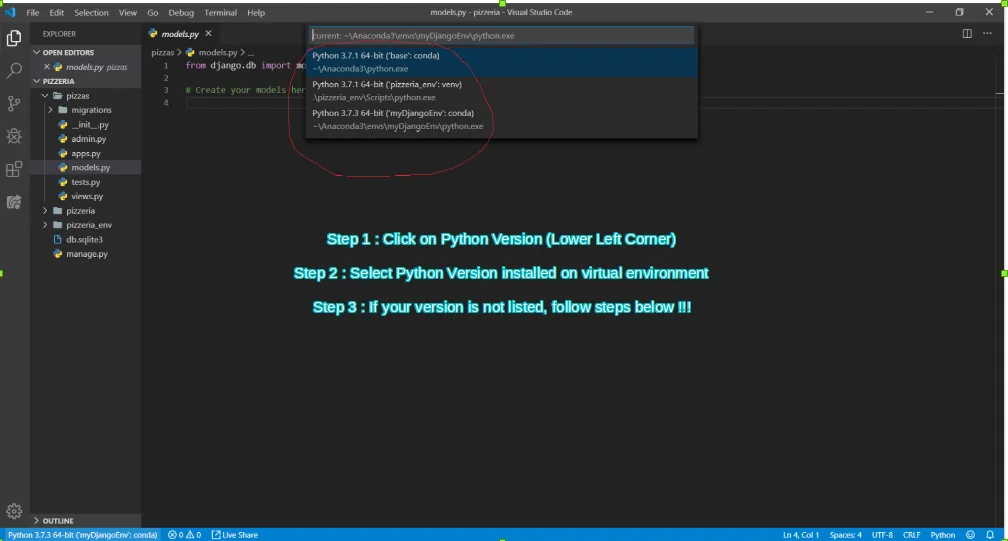Open manage.py file
Viewport: 1008px width, 541px height.
coord(86,254)
